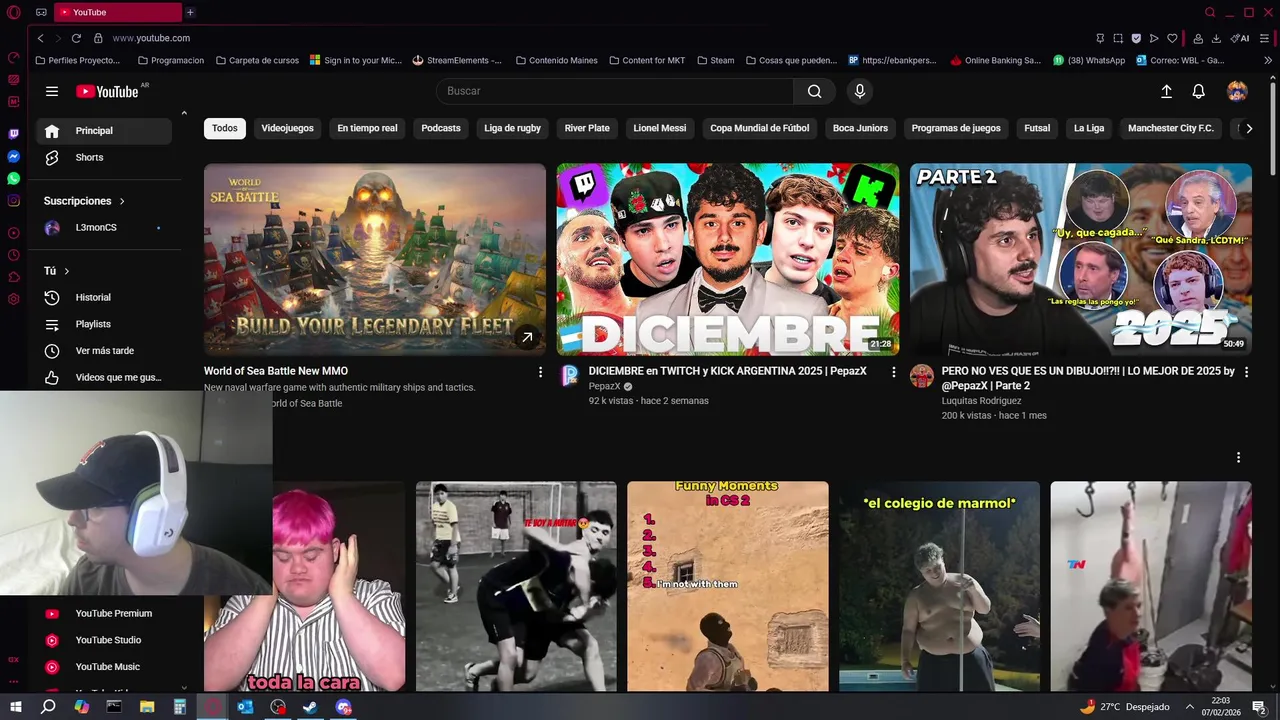Open the PepazX channel avatar
1280x720 pixels.
tap(570, 376)
